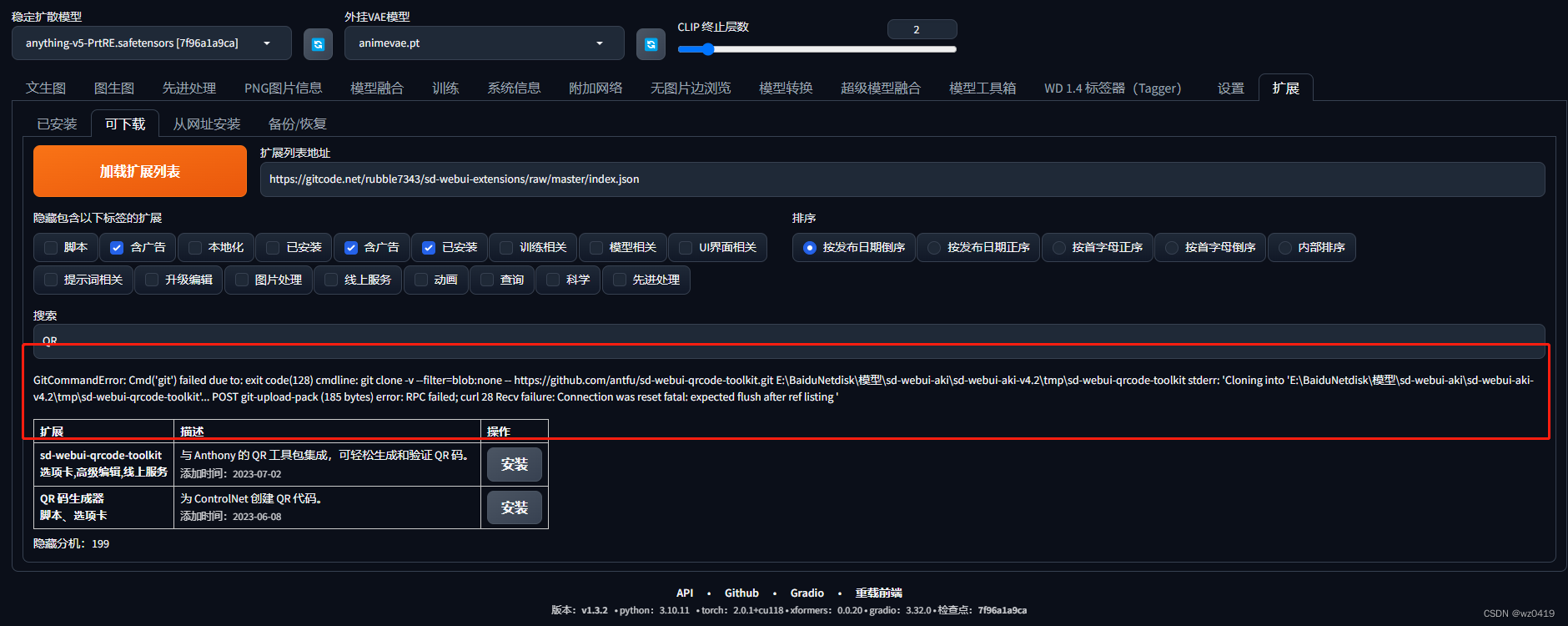
Task: Switch to the 图生图 tab
Action: [x=114, y=88]
